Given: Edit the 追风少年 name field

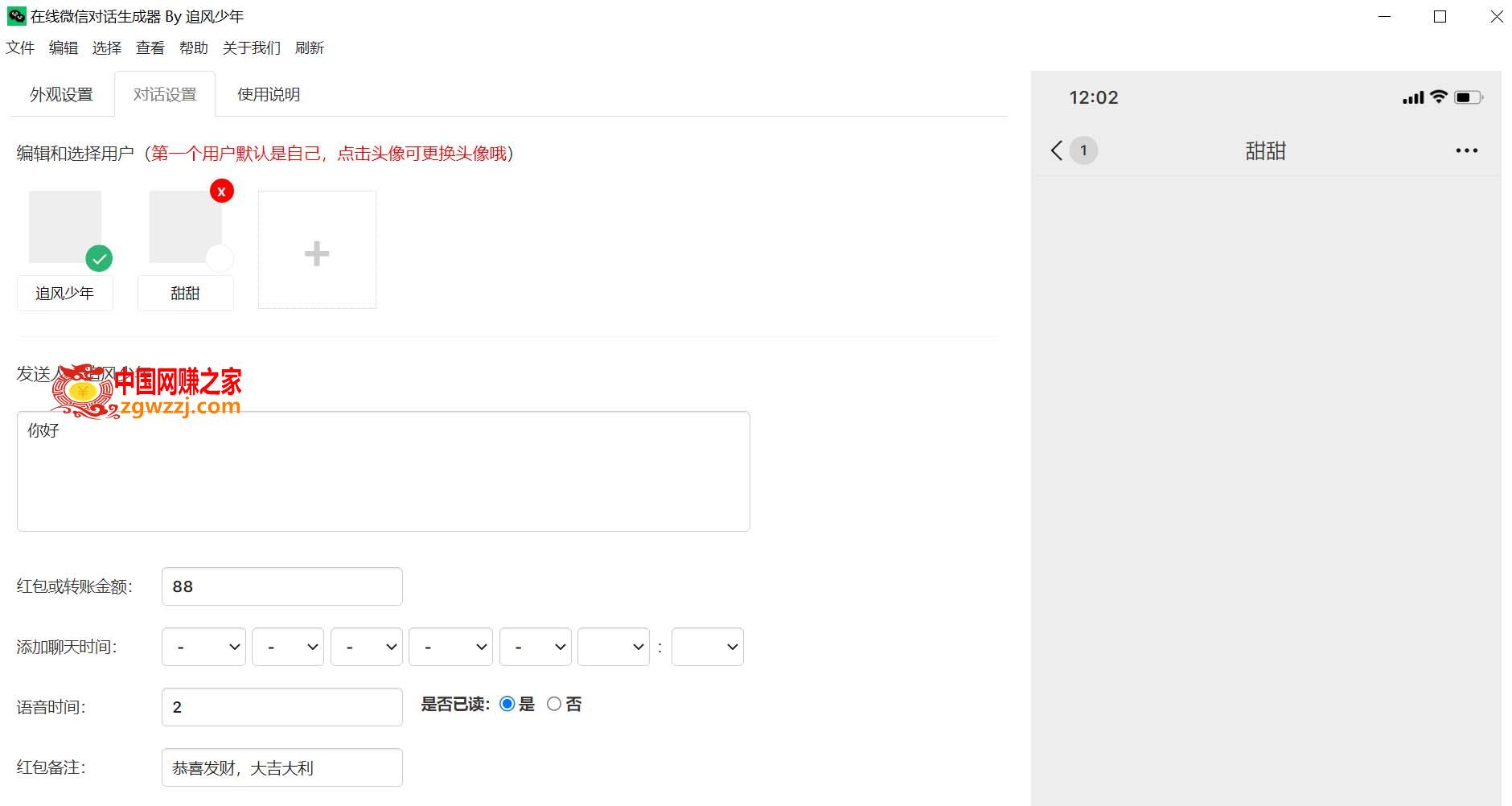Looking at the screenshot, I should [65, 294].
